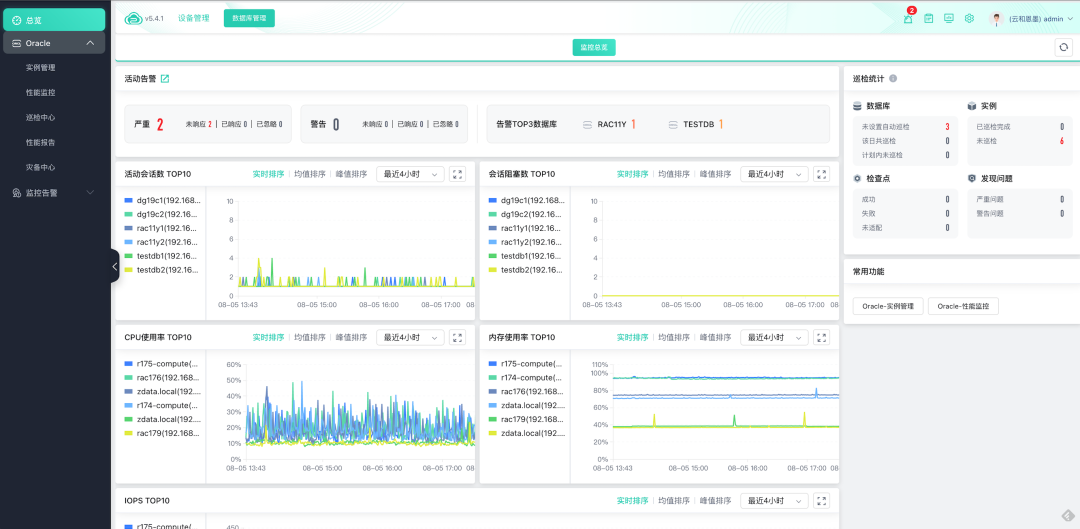
Task: Toggle dg19c2 legend in 活动会话数 chart
Action: 163,214
